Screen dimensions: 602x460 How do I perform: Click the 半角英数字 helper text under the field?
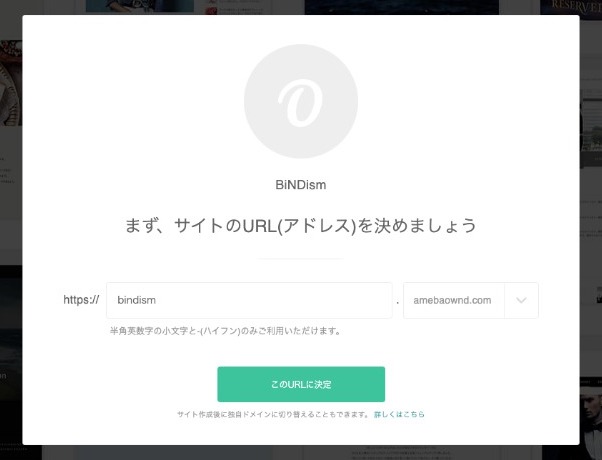[x=225, y=331]
